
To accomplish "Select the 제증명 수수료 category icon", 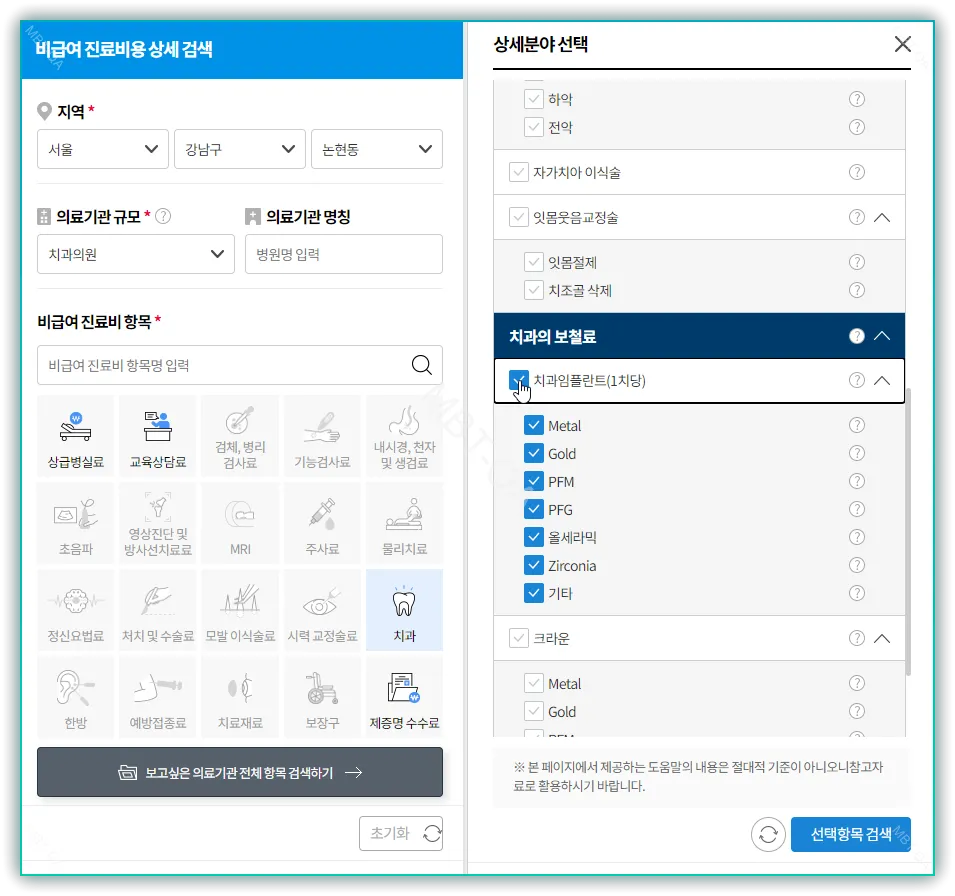I will pyautogui.click(x=404, y=697).
